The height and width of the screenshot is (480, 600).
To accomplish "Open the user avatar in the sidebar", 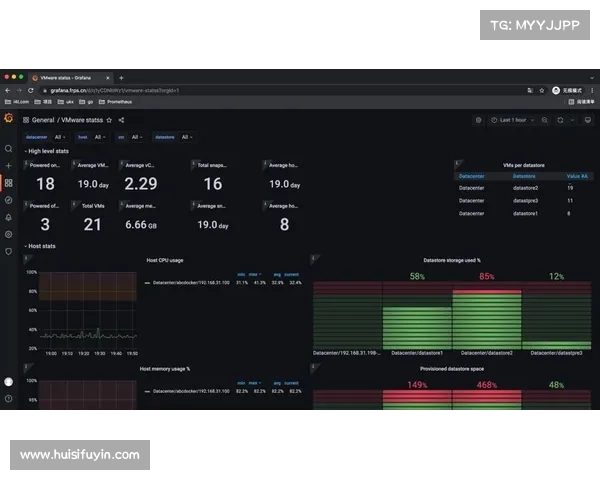I will tap(8, 382).
